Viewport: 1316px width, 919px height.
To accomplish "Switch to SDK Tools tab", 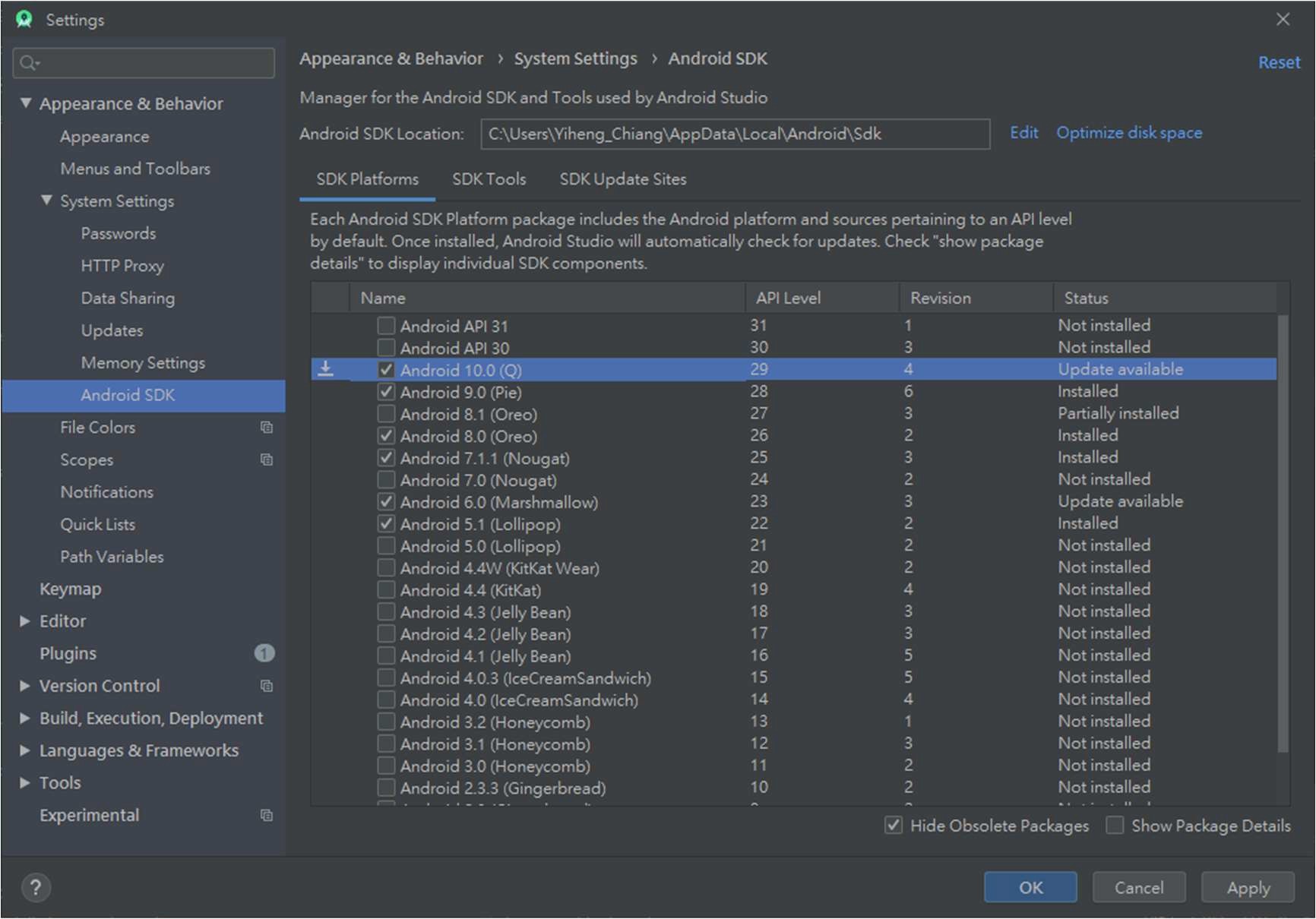I will pos(489,179).
